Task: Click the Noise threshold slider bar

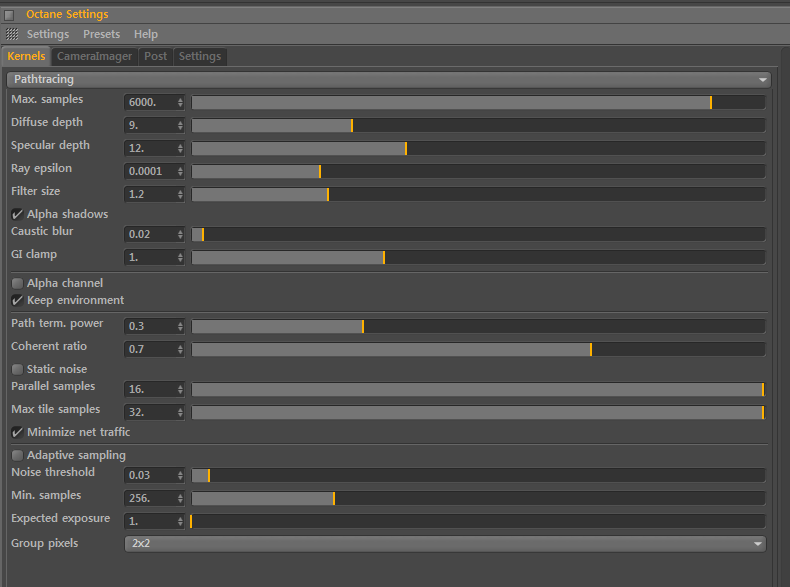Action: [478, 476]
